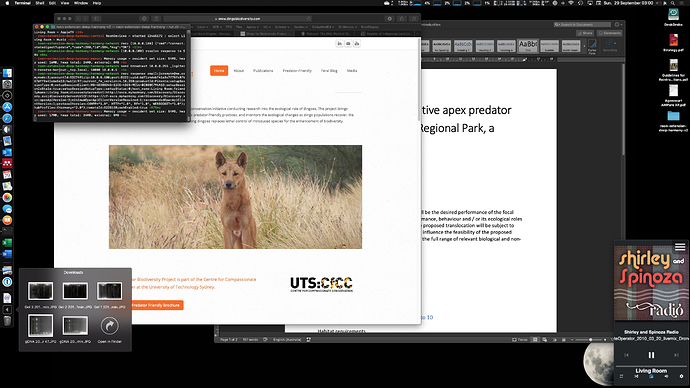Click the email icon on the webpage
690x388 pixels.
(x=348, y=43)
